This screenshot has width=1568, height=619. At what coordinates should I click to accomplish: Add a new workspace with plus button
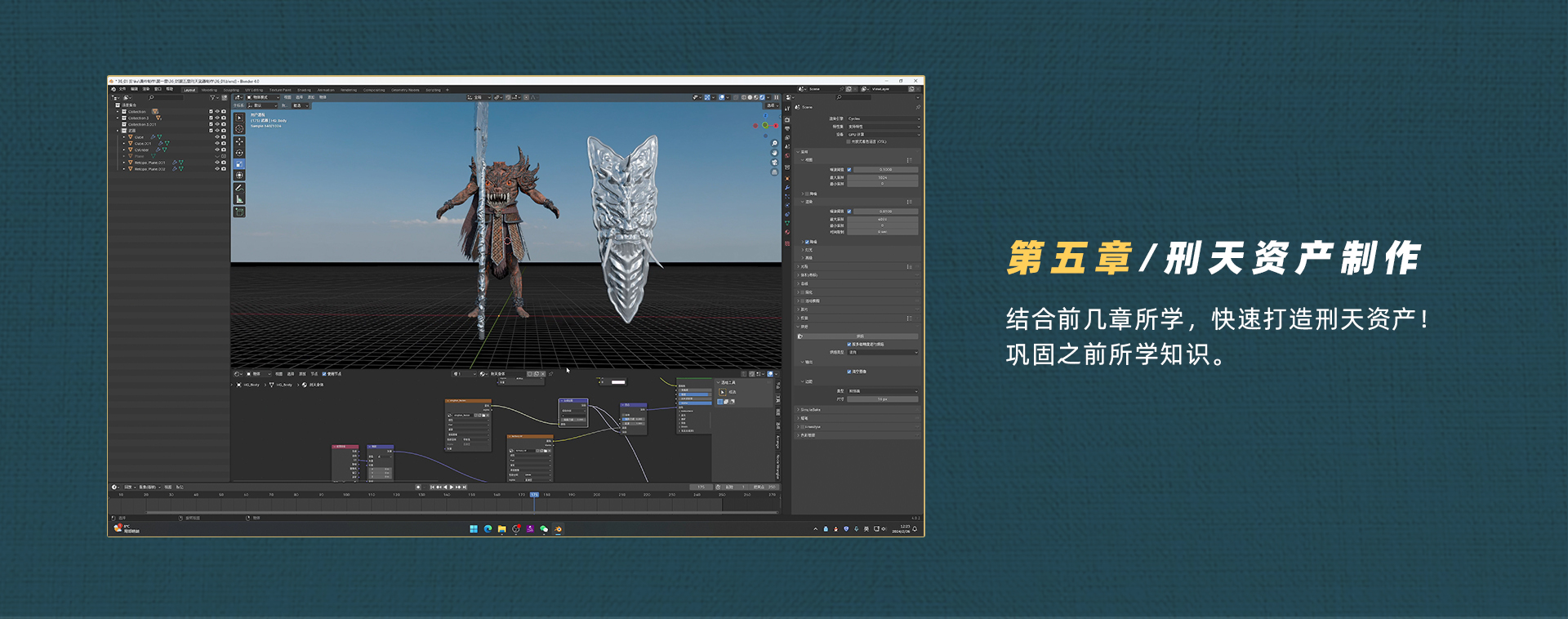(x=448, y=90)
